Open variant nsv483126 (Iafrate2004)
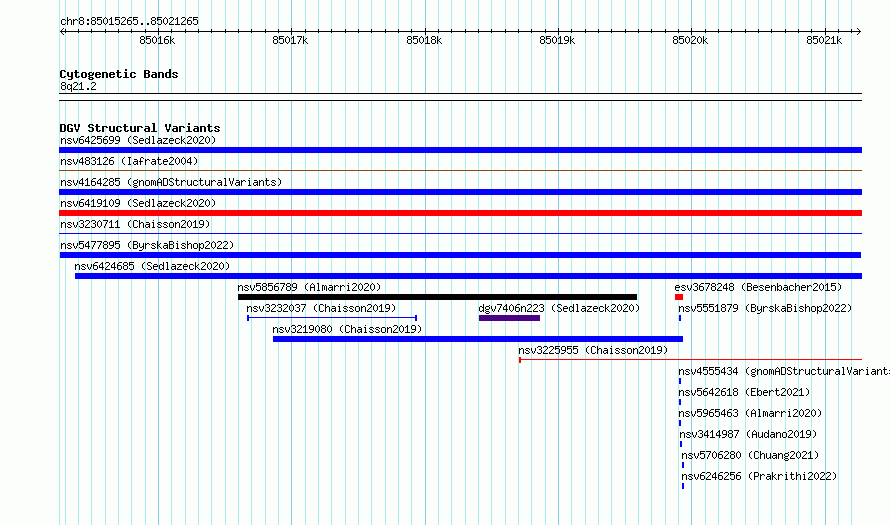Screen dimensions: 890x525 pyautogui.click(x=129, y=161)
